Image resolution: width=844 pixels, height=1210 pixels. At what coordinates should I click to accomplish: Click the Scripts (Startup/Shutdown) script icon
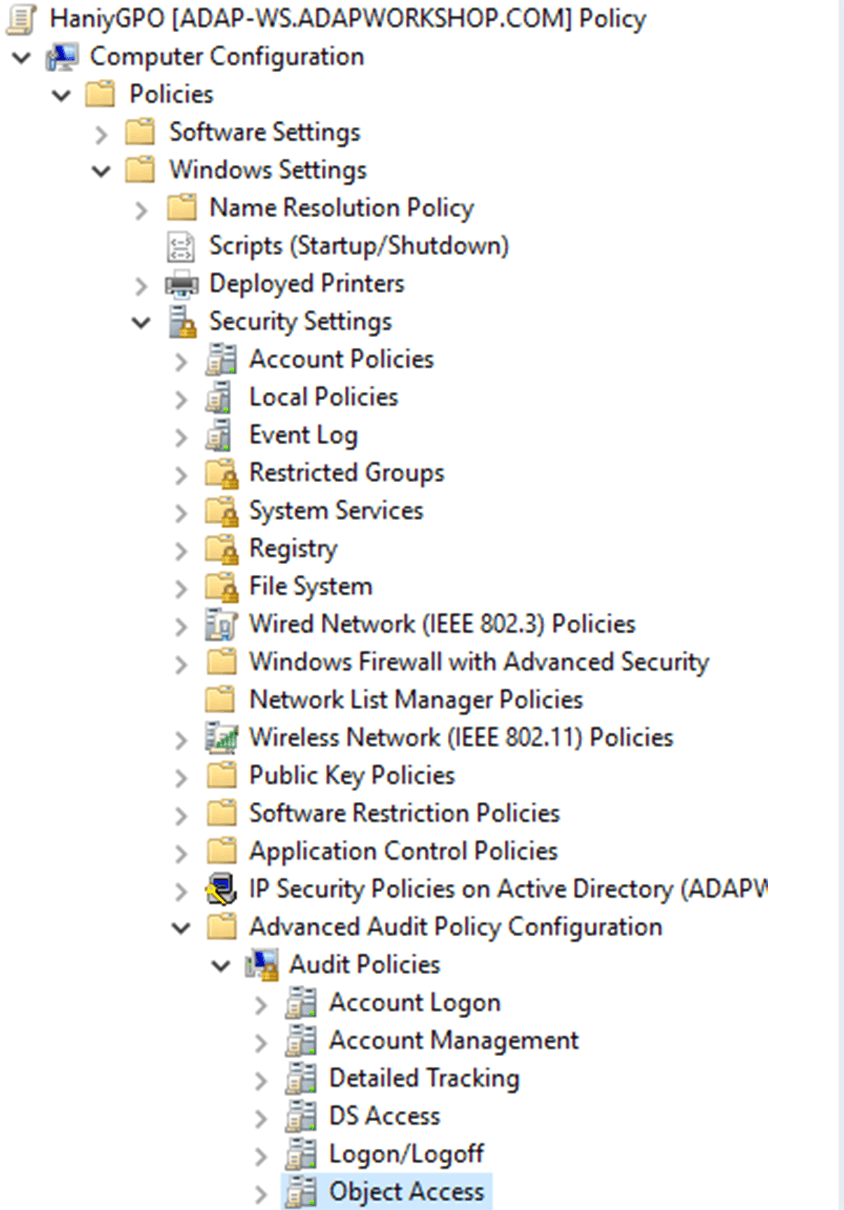(x=182, y=246)
